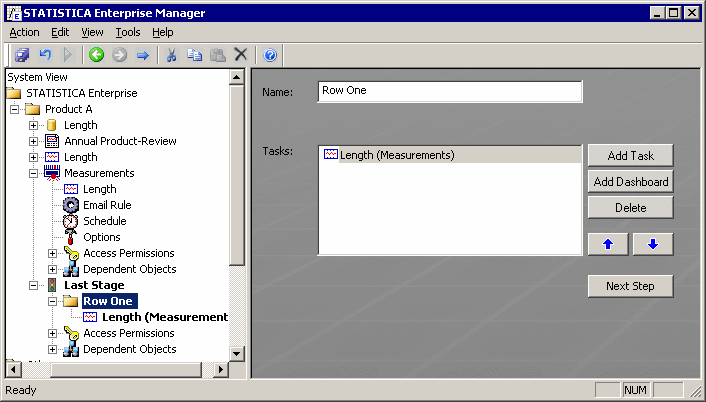The height and width of the screenshot is (402, 706).
Task: Select Dependent Objects under Last Stage
Action: [130, 349]
